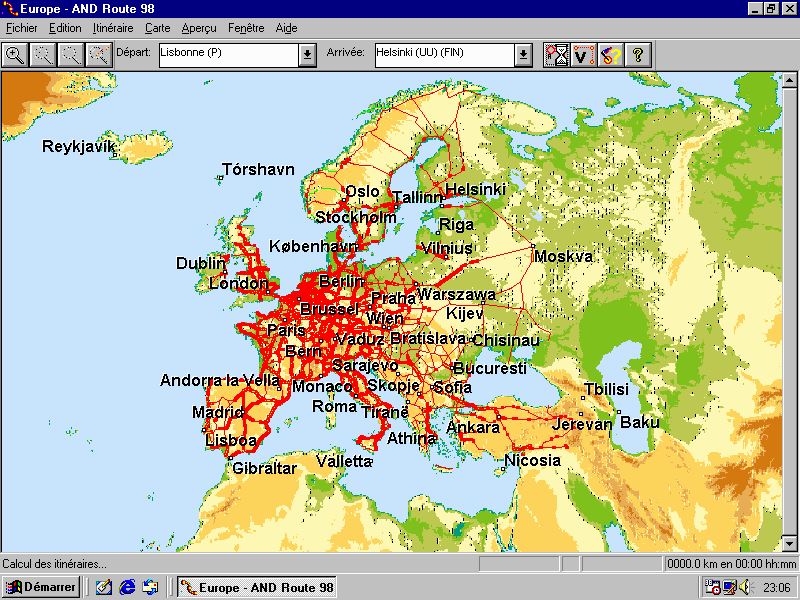Viewport: 800px width, 600px height.
Task: Click Warszawa on the map
Action: [456, 294]
